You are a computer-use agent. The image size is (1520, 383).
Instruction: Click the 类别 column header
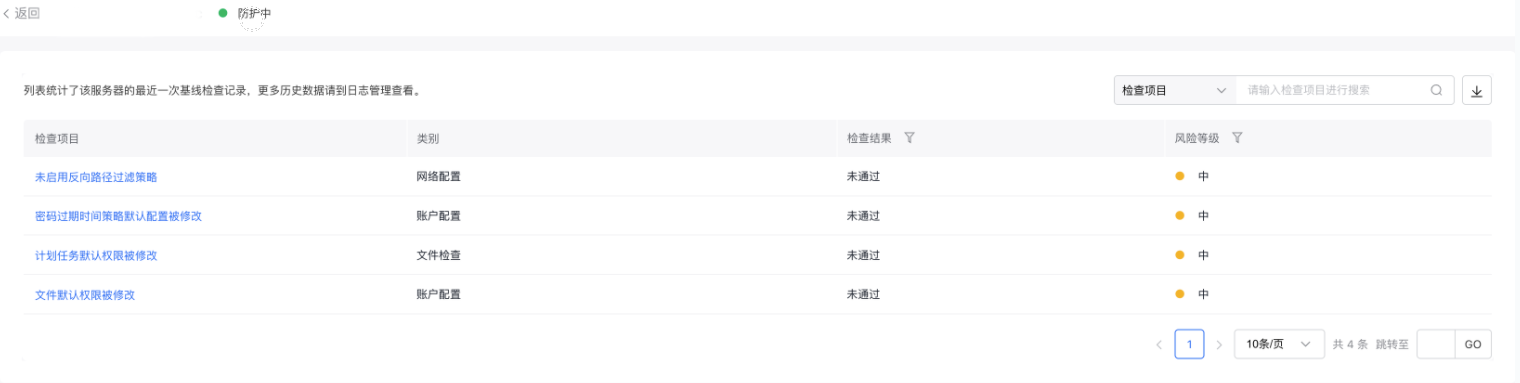[x=428, y=138]
